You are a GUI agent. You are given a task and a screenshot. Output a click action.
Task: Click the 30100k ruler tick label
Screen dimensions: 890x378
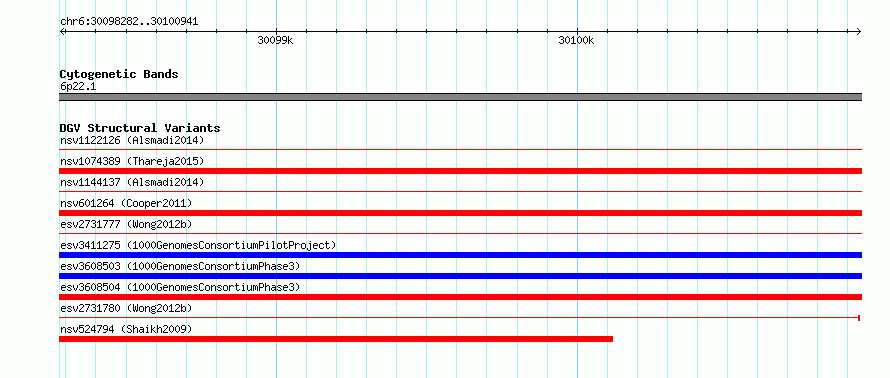(576, 40)
